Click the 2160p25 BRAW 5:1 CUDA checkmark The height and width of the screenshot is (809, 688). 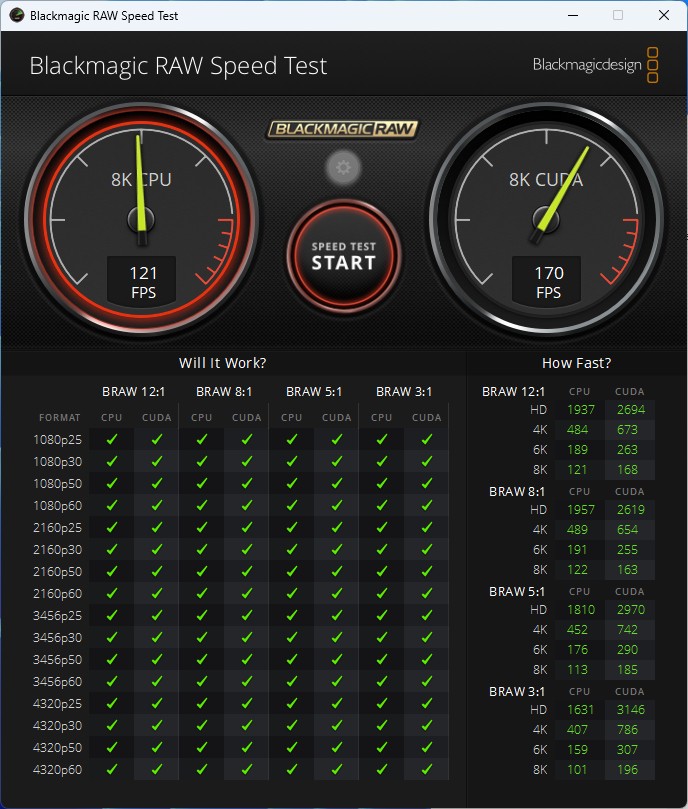337,527
